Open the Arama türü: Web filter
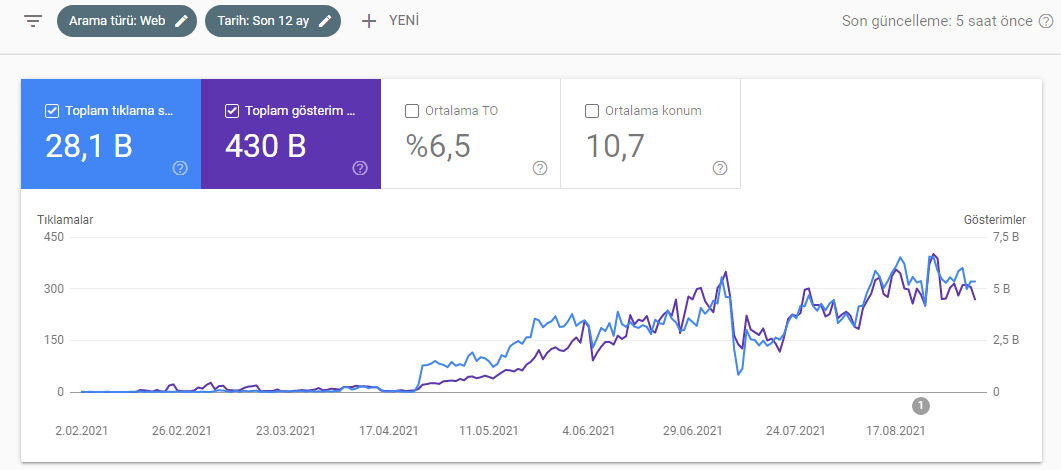This screenshot has width=1061, height=470. (x=118, y=21)
